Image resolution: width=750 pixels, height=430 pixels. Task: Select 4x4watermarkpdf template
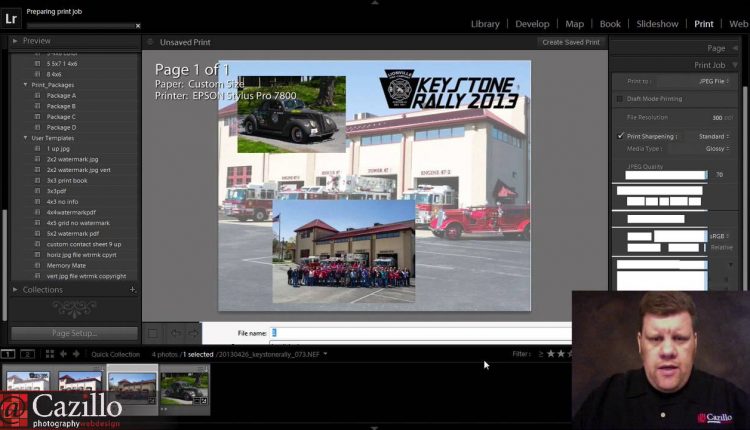pos(71,212)
